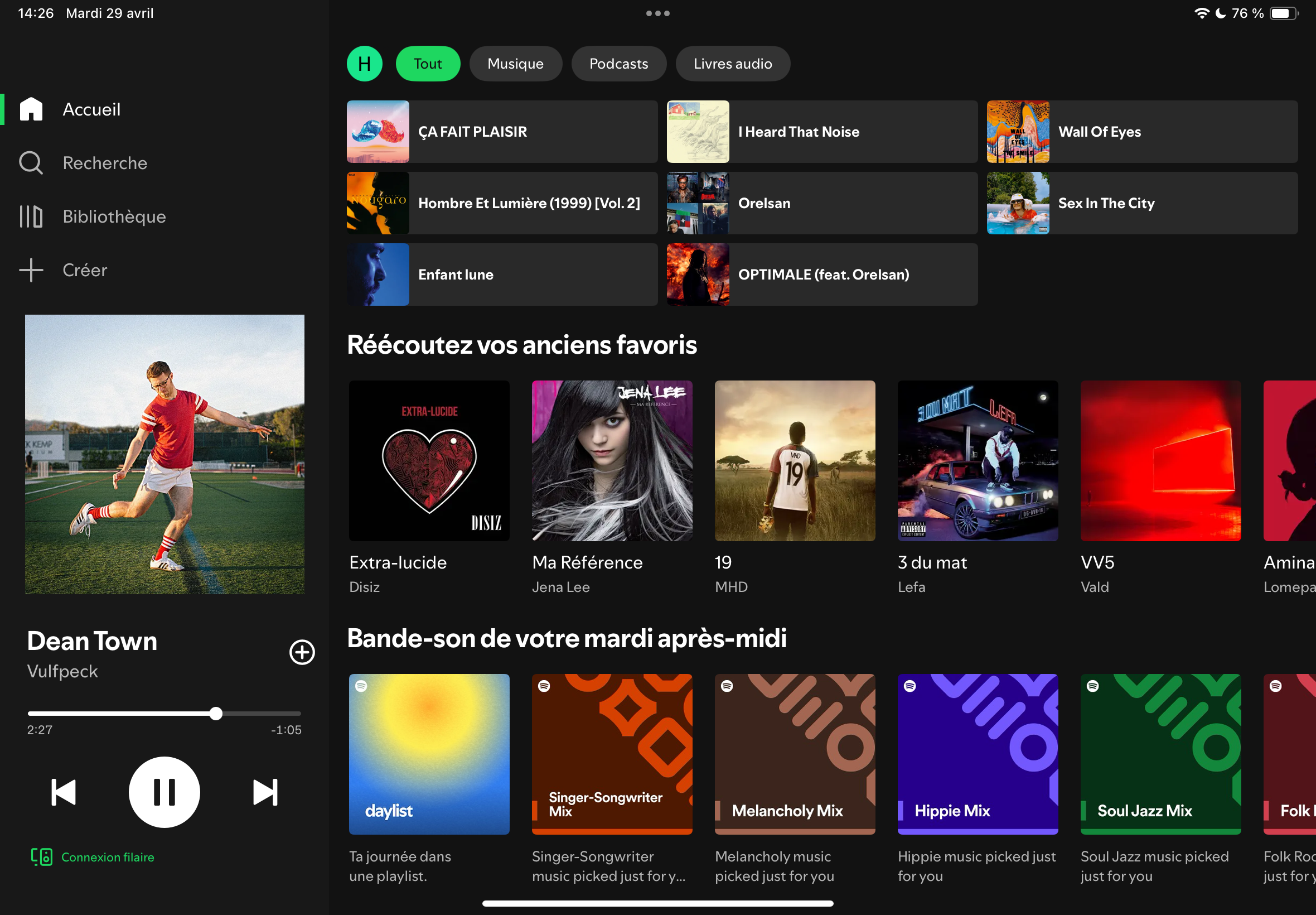Select the Podcasts filter
The image size is (1316, 915).
coord(619,64)
